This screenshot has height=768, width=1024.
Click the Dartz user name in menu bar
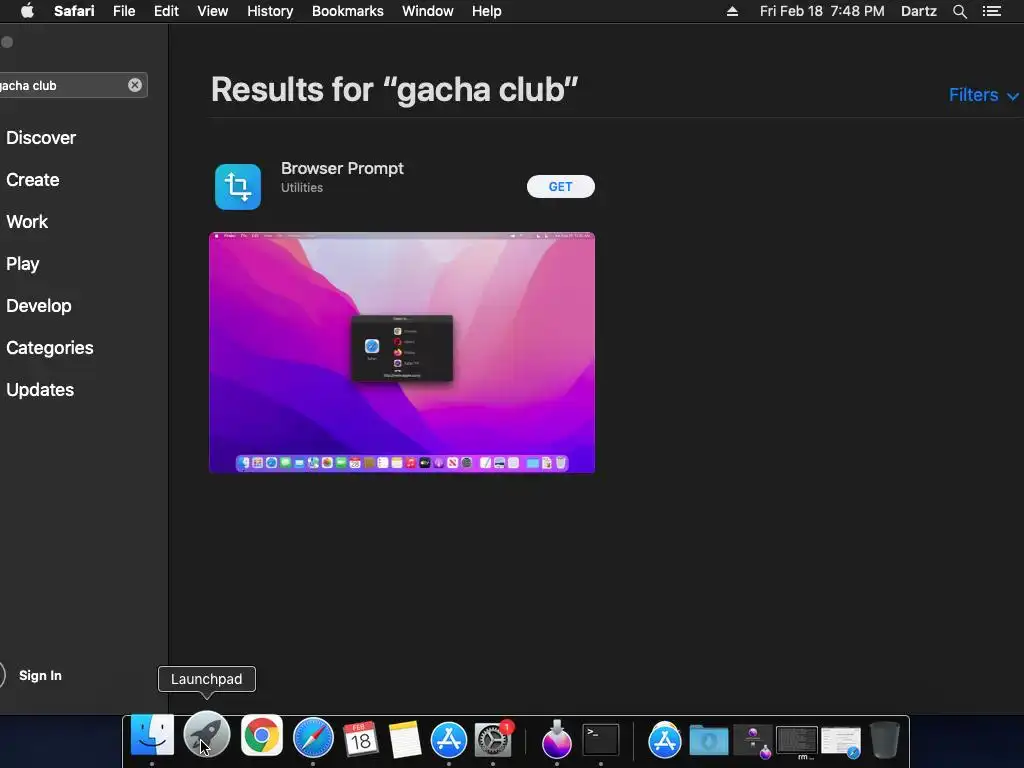[x=918, y=11]
